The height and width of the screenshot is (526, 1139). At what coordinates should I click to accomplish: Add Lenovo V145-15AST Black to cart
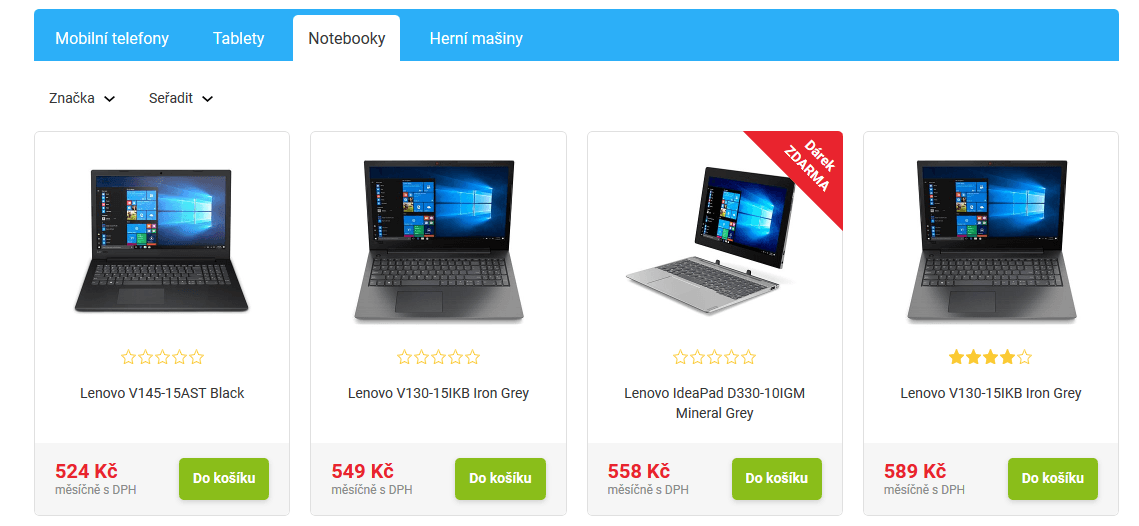point(224,479)
